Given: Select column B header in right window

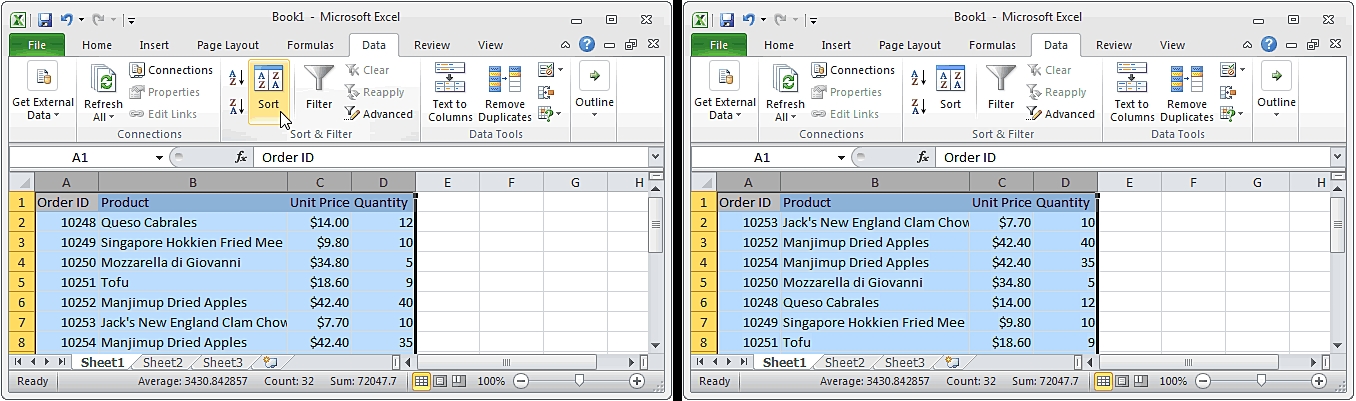Looking at the screenshot, I should click(x=874, y=182).
